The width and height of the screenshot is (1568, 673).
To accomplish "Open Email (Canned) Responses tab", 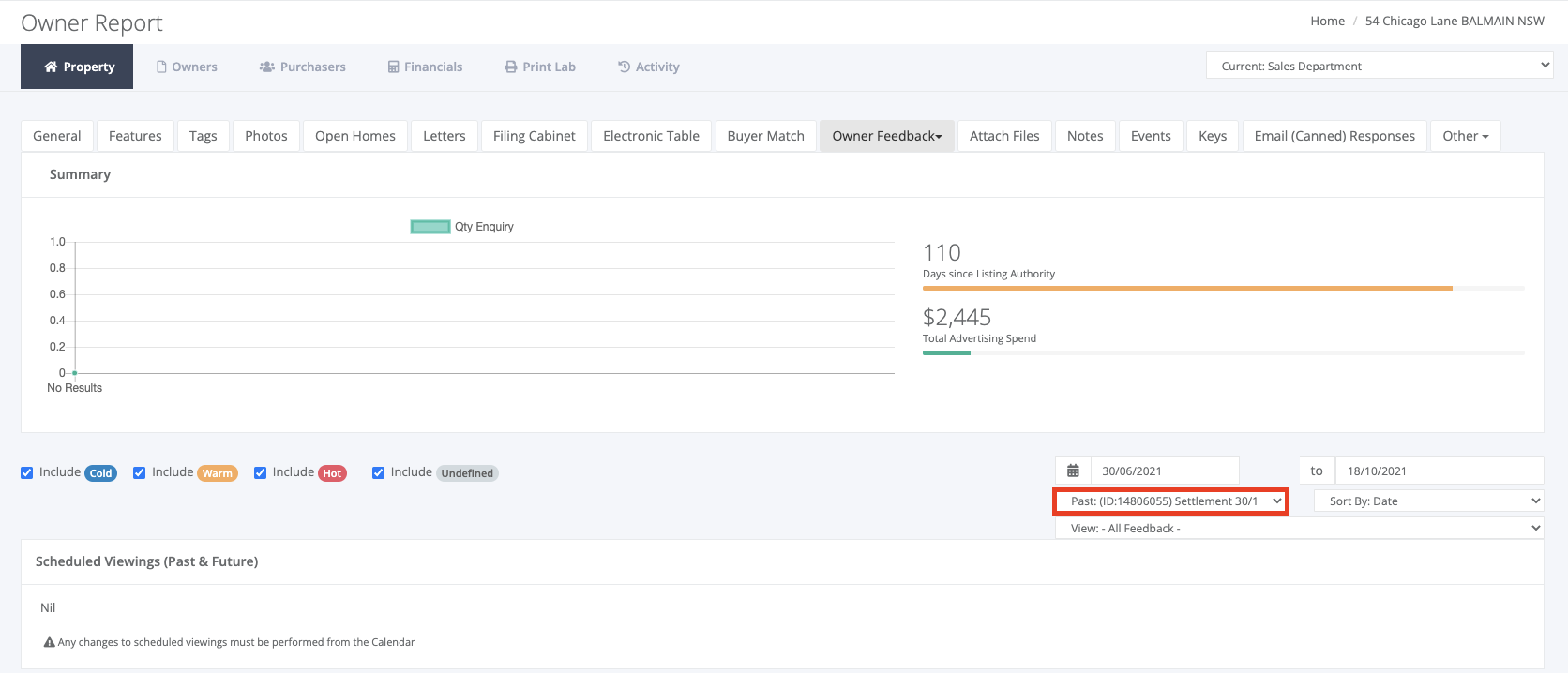I will point(1334,136).
